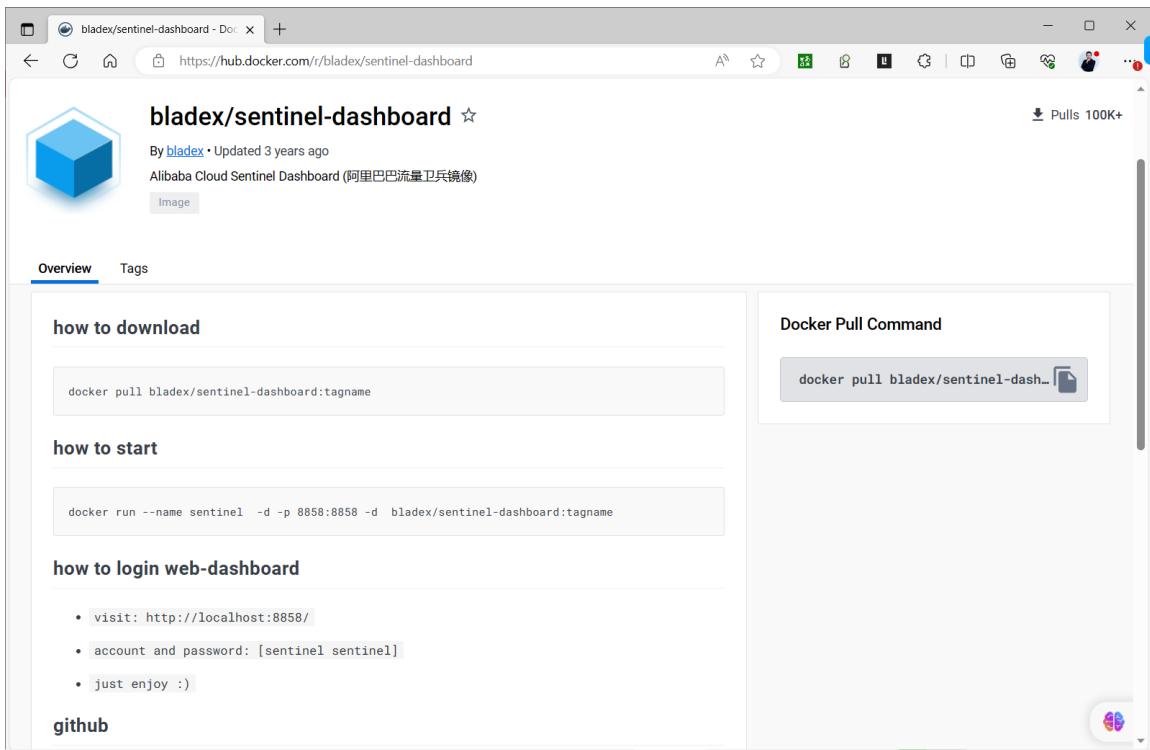Click the 'how to start' heading
This screenshot has width=1150, height=750.
105,448
